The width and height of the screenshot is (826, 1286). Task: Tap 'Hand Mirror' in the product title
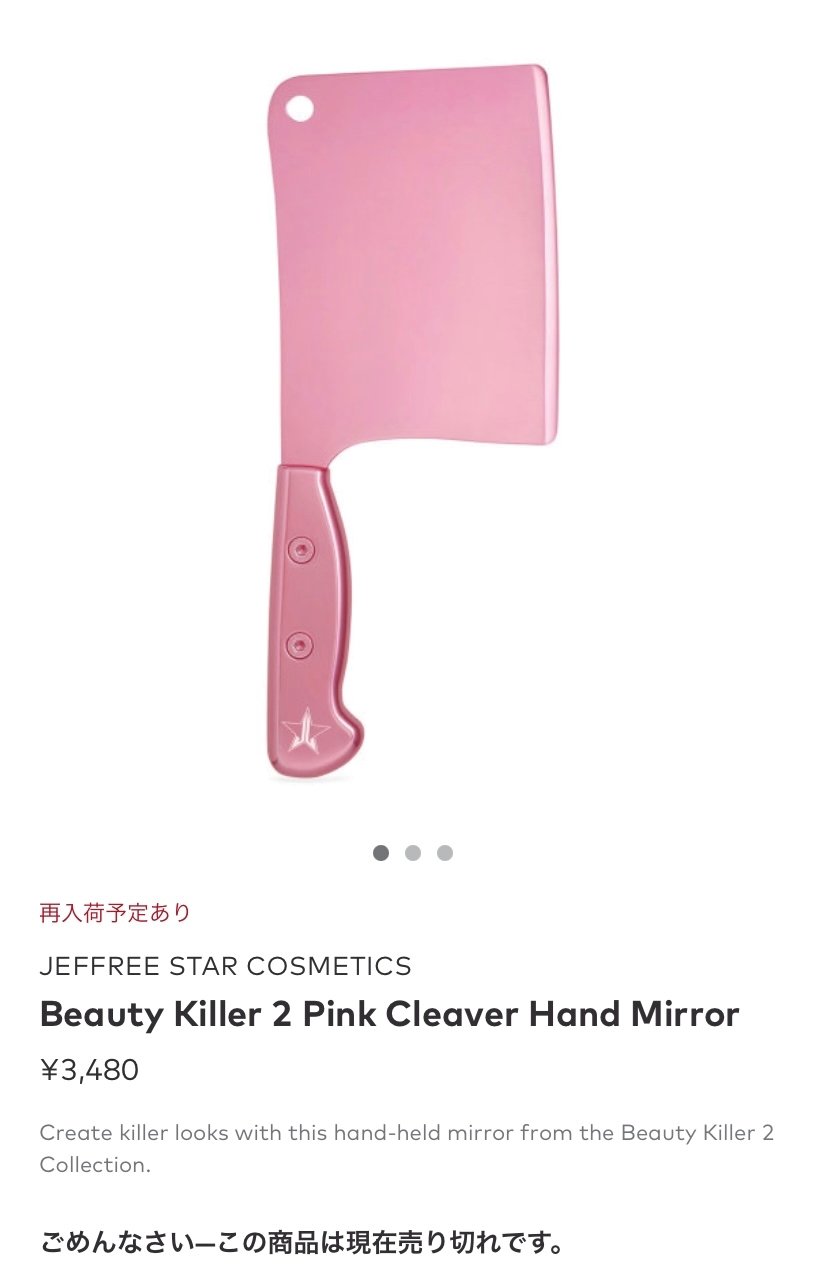634,1014
